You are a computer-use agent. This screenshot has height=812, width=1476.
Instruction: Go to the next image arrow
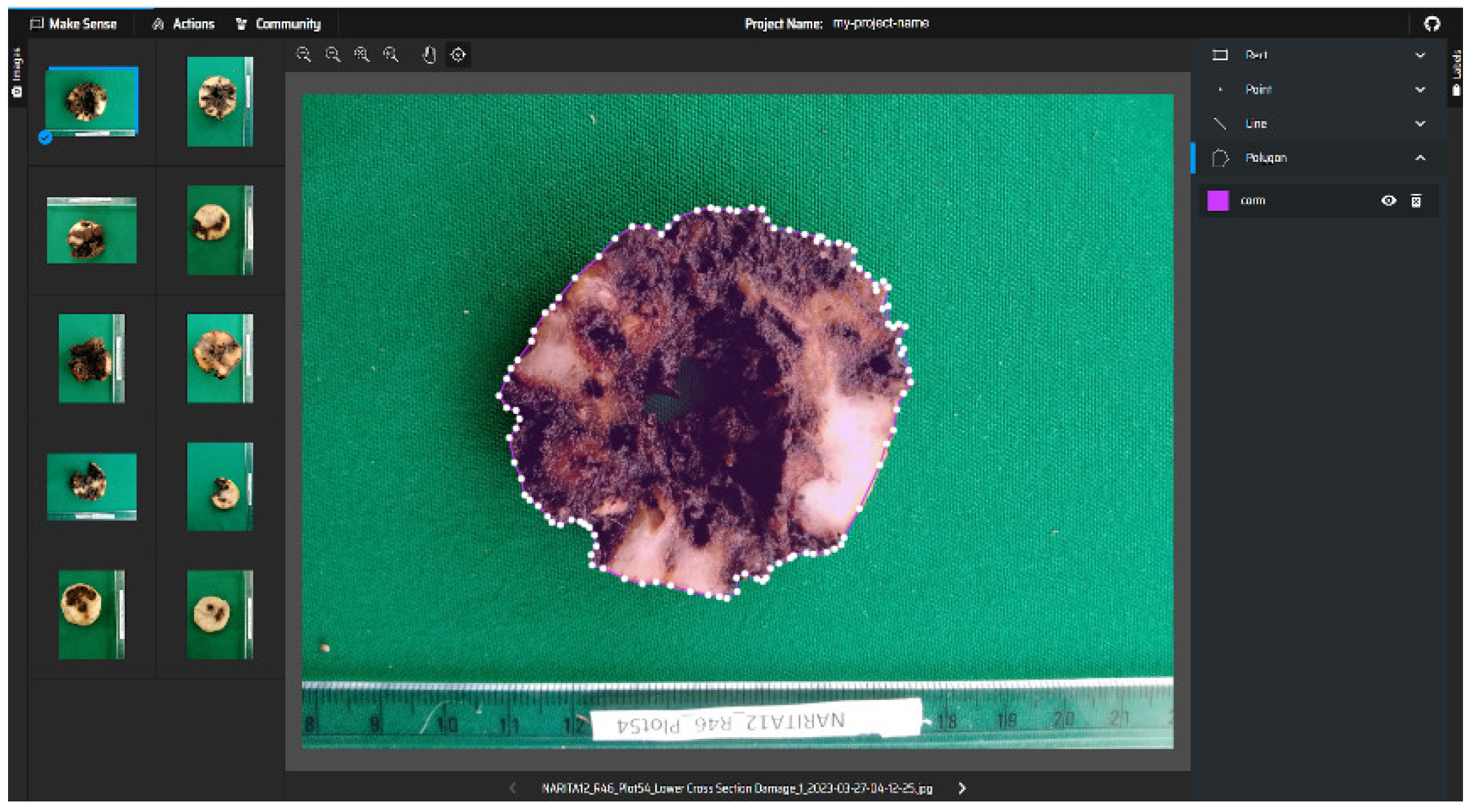tap(962, 788)
